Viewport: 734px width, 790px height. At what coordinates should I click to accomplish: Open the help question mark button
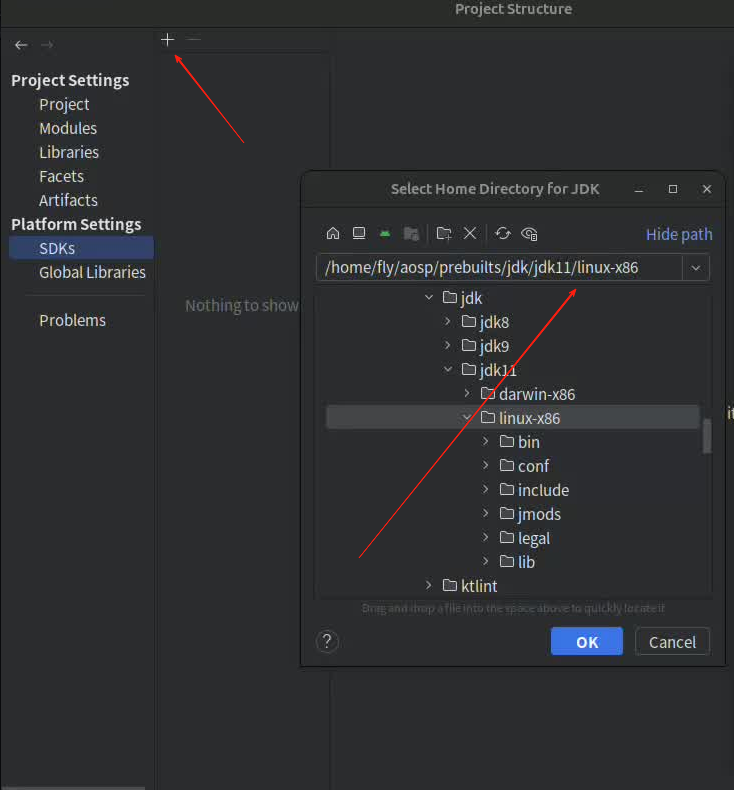328,642
